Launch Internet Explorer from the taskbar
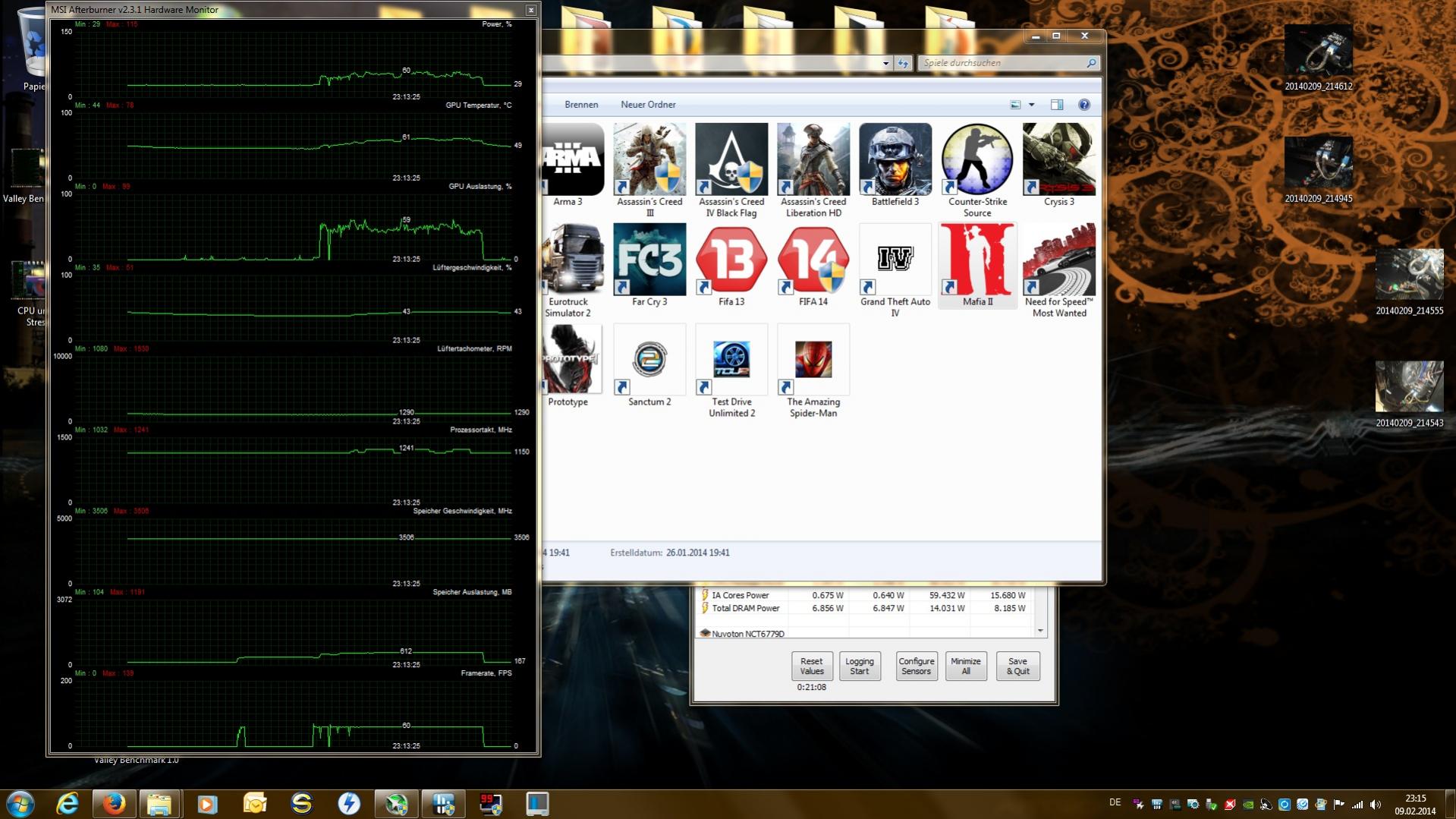1456x819 pixels. click(x=67, y=804)
